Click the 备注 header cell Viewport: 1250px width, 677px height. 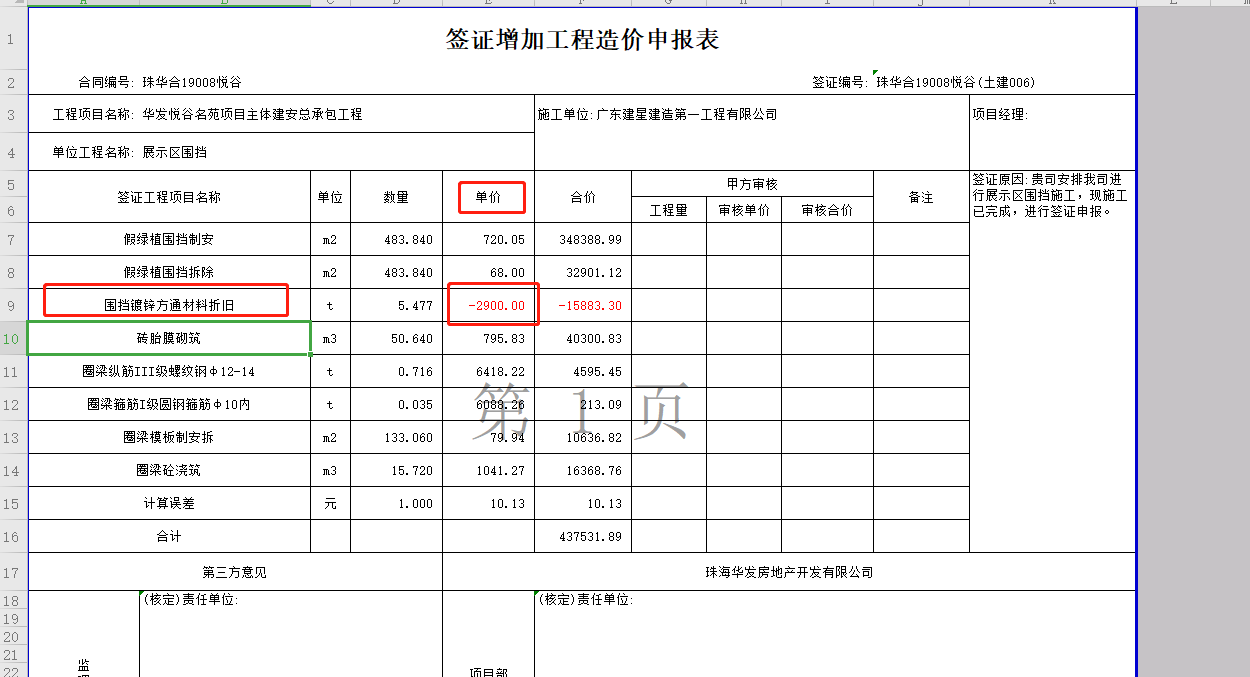[921, 197]
